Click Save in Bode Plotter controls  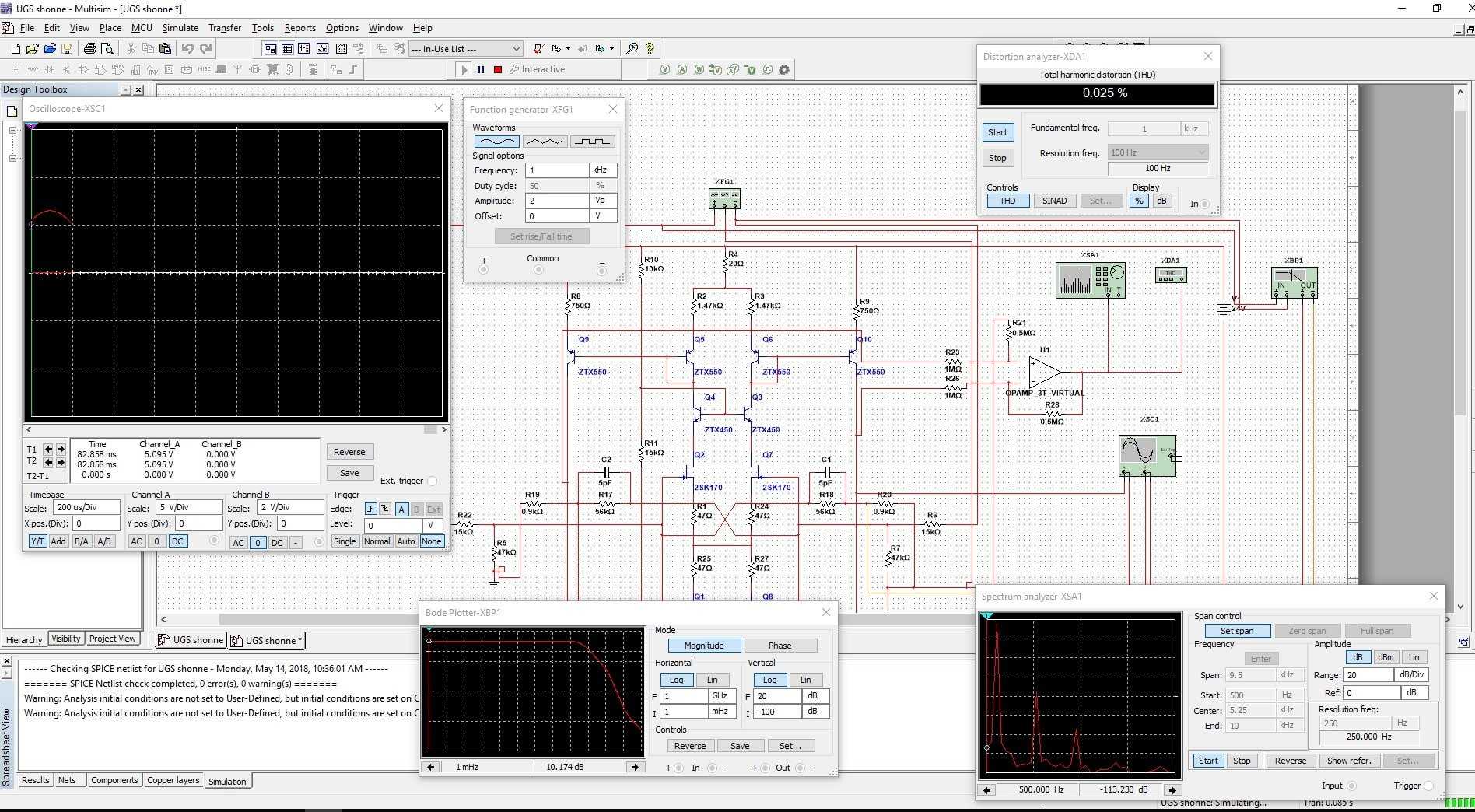740,746
